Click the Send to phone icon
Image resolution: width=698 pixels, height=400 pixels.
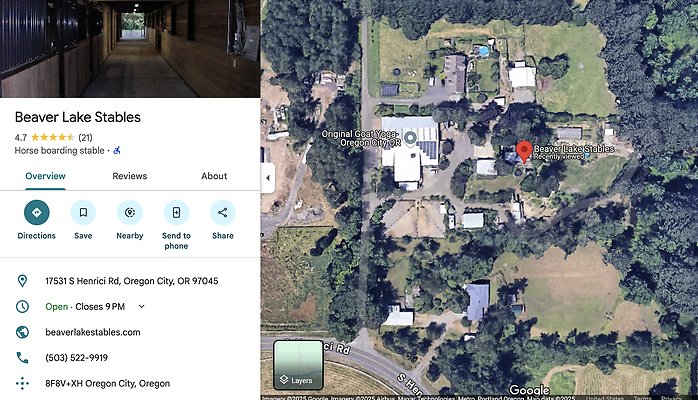tap(176, 213)
